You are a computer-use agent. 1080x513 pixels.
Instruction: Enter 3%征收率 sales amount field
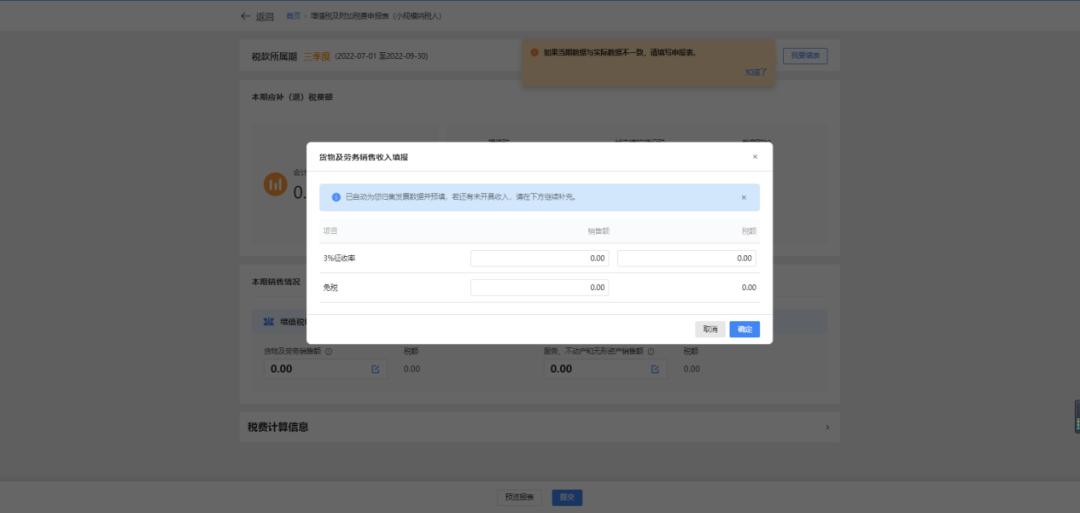[x=539, y=258]
